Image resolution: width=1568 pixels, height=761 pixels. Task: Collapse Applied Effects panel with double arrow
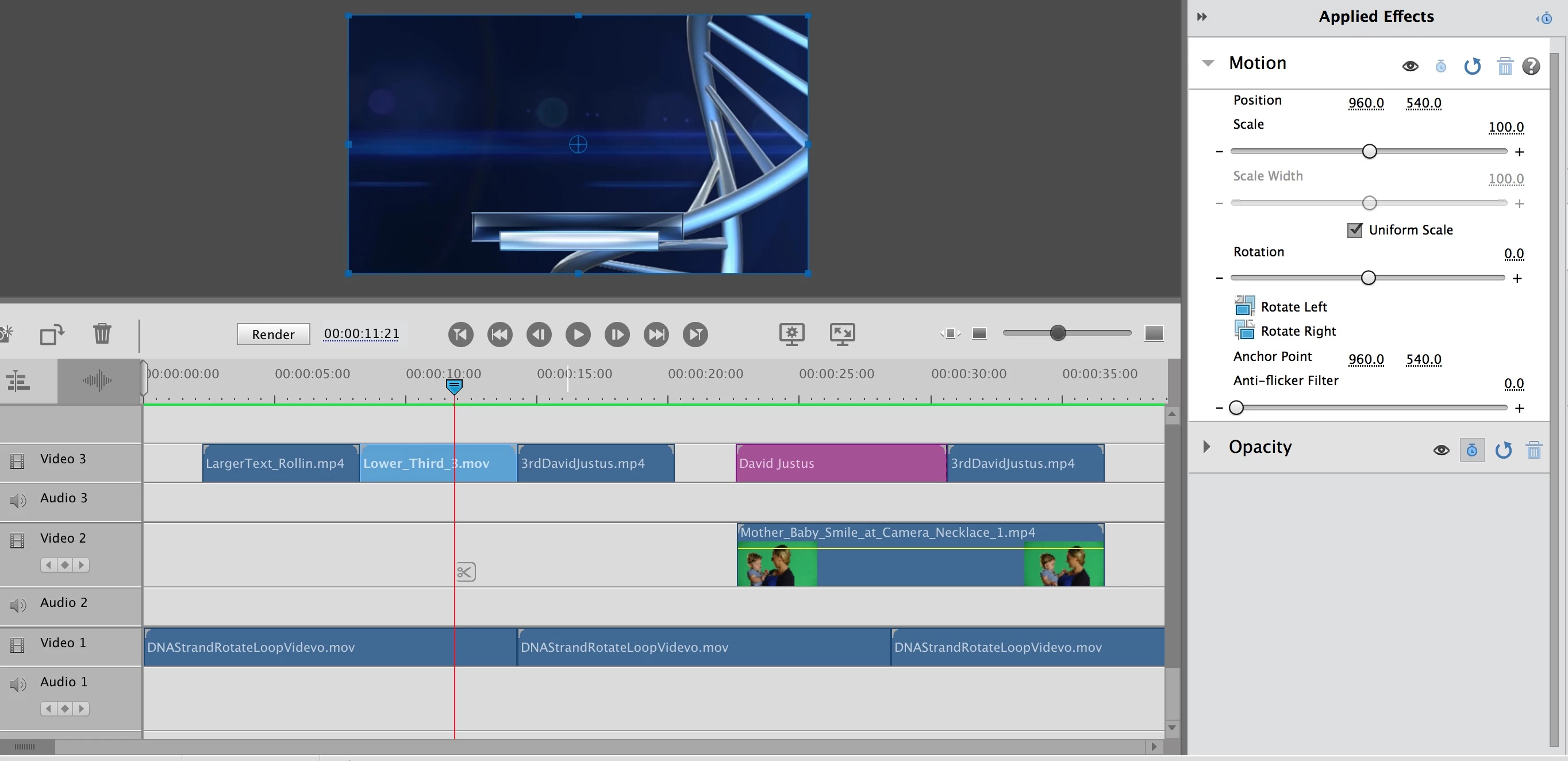click(x=1201, y=17)
